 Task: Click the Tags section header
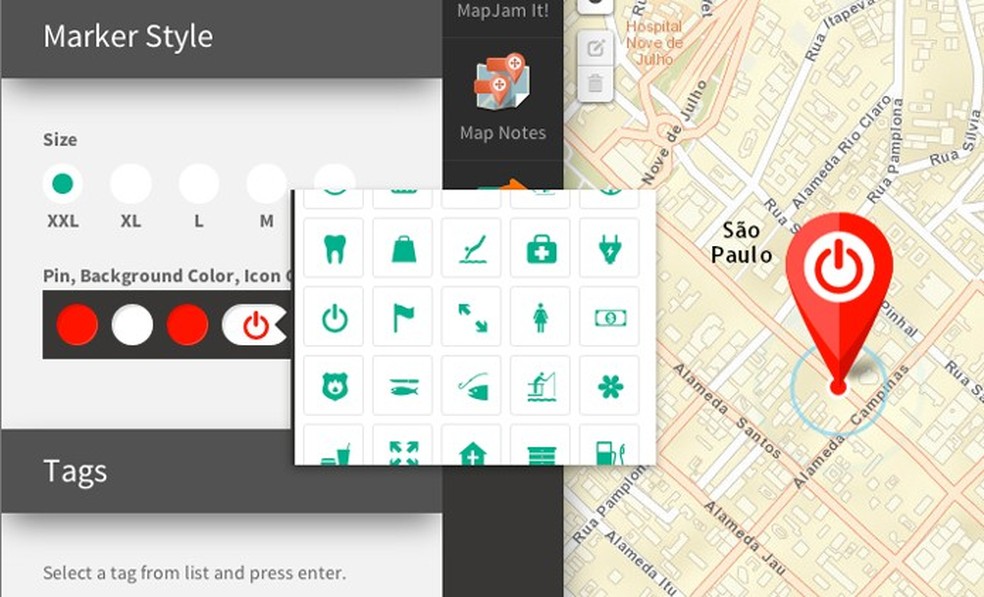[222, 471]
